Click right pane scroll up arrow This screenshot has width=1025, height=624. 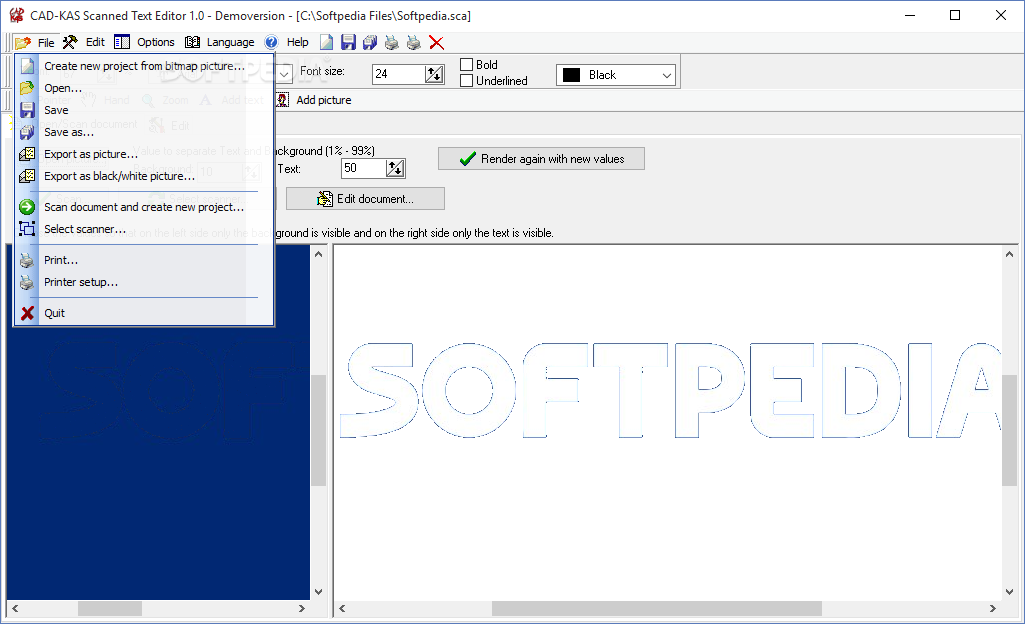coord(1009,254)
